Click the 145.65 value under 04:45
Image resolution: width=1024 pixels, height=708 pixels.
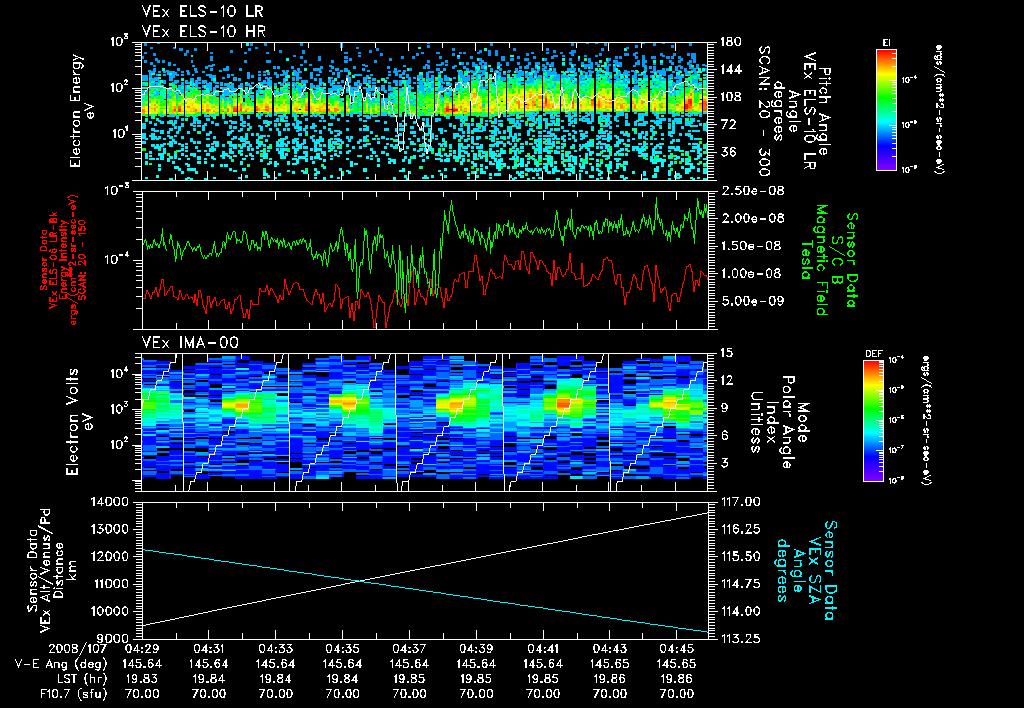676,664
